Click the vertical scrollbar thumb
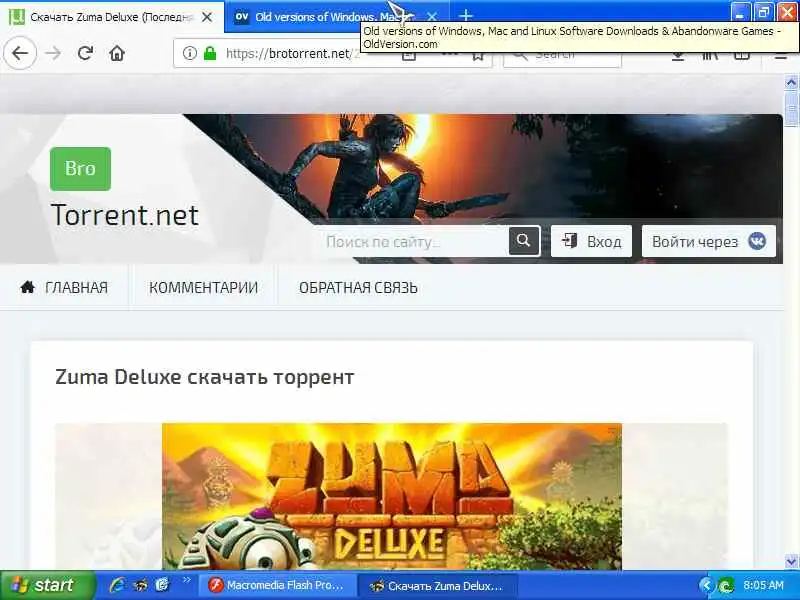Screen dimensions: 800x600 click(x=791, y=107)
